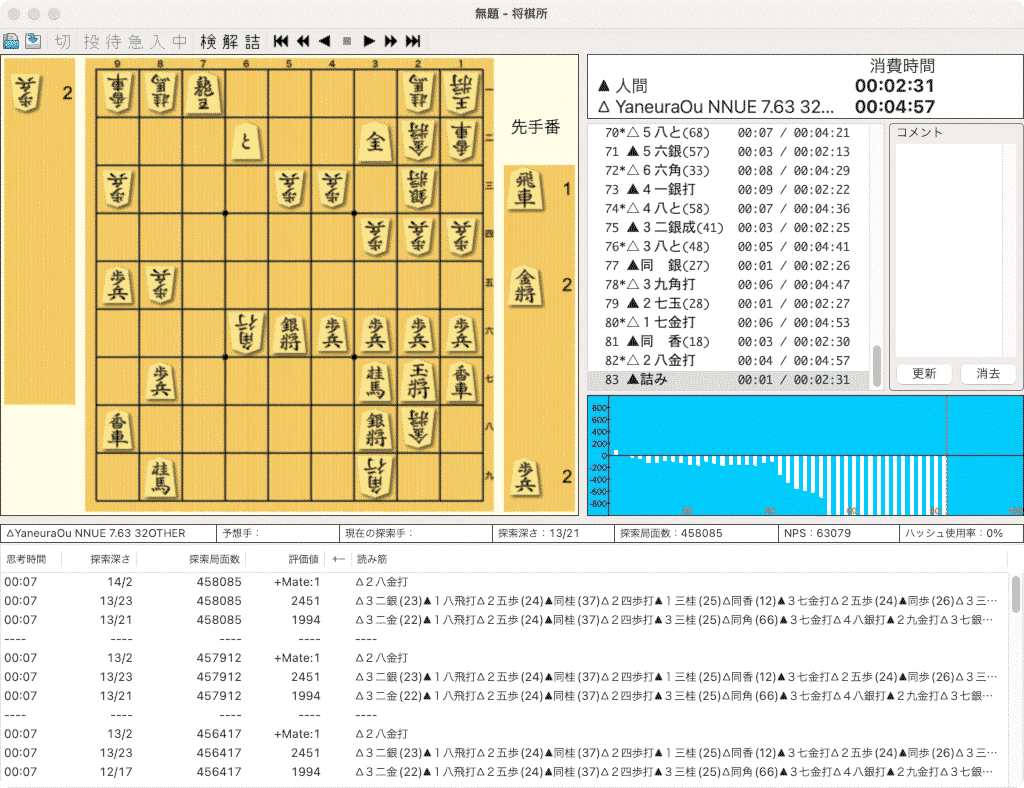The width and height of the screenshot is (1024, 788).
Task: Click the 急 (move now) toolbar button
Action: pos(135,42)
